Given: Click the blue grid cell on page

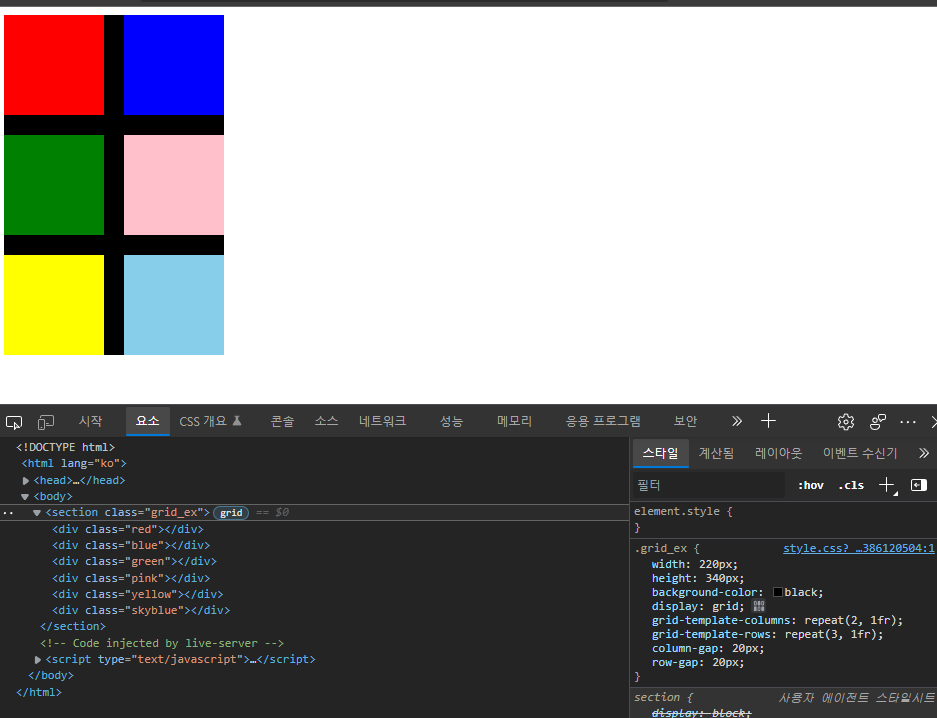Looking at the screenshot, I should pos(174,65).
